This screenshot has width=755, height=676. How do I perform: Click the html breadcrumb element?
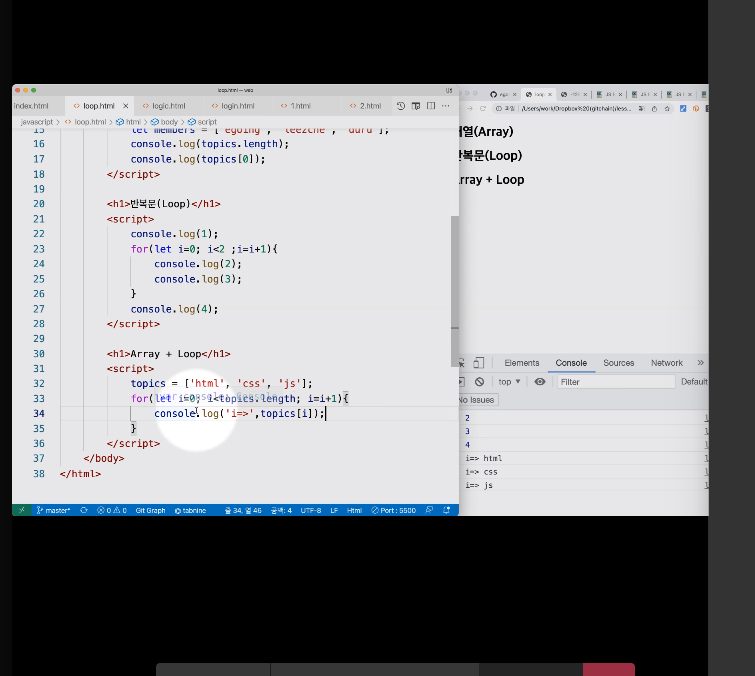[129, 122]
